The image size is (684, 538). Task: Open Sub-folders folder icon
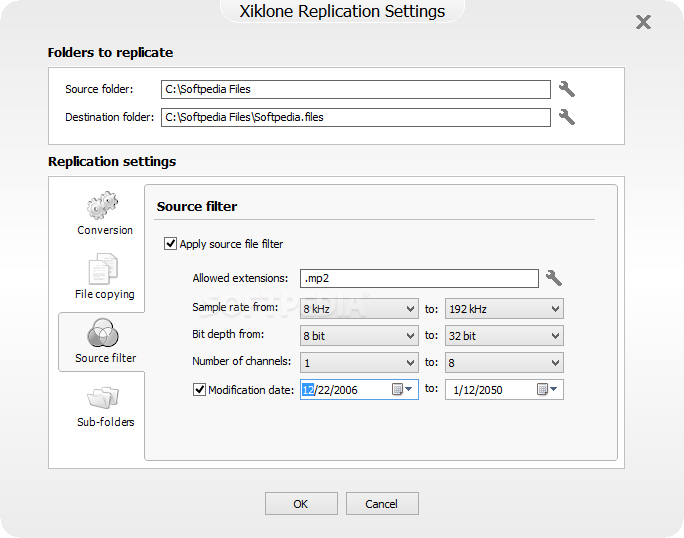click(x=103, y=397)
